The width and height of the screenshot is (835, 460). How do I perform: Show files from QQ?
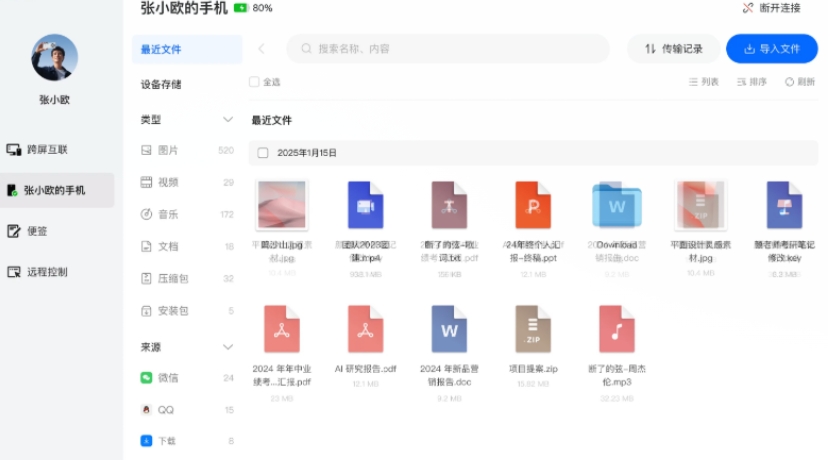(187, 410)
